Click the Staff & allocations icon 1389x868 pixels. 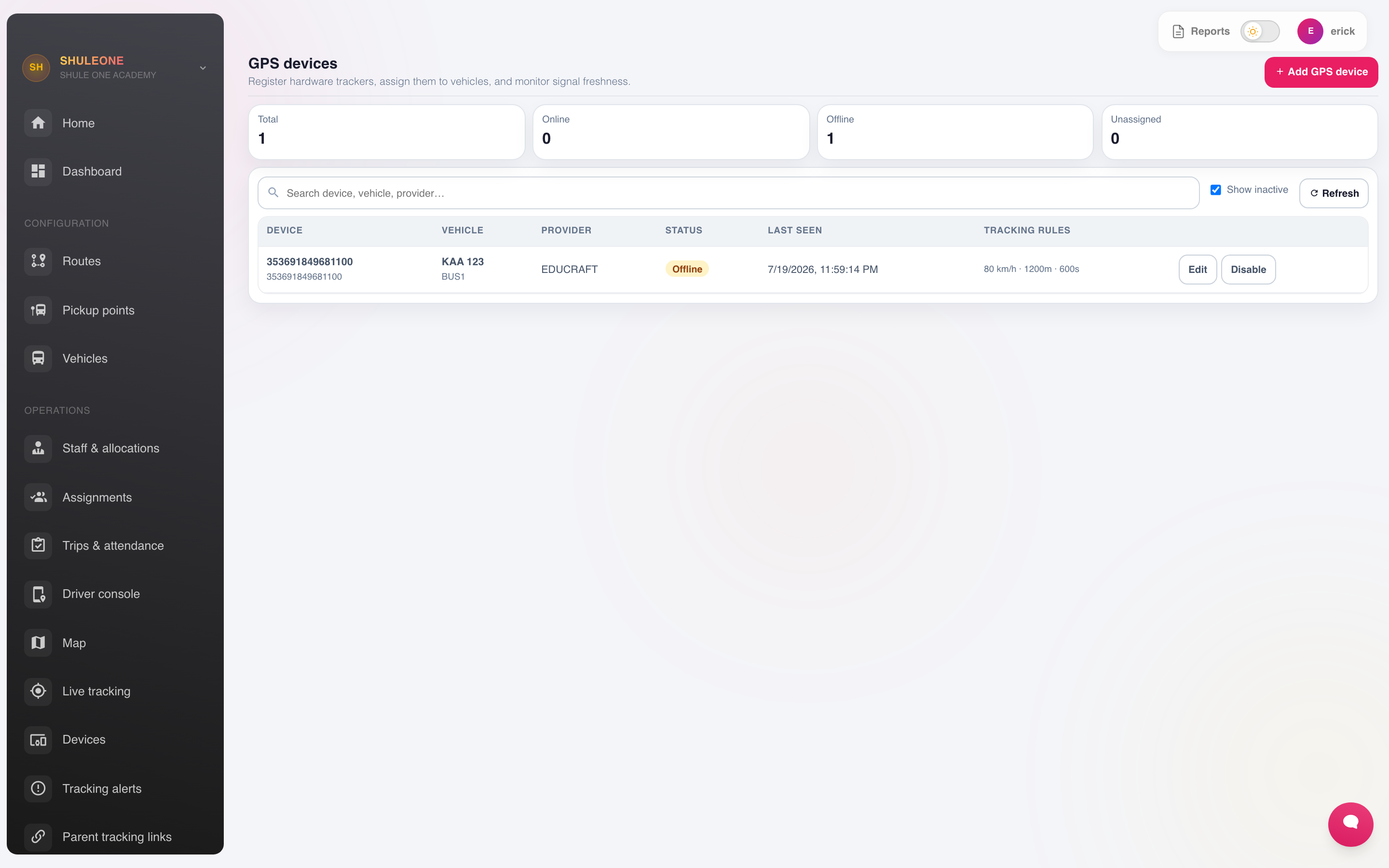[38, 448]
